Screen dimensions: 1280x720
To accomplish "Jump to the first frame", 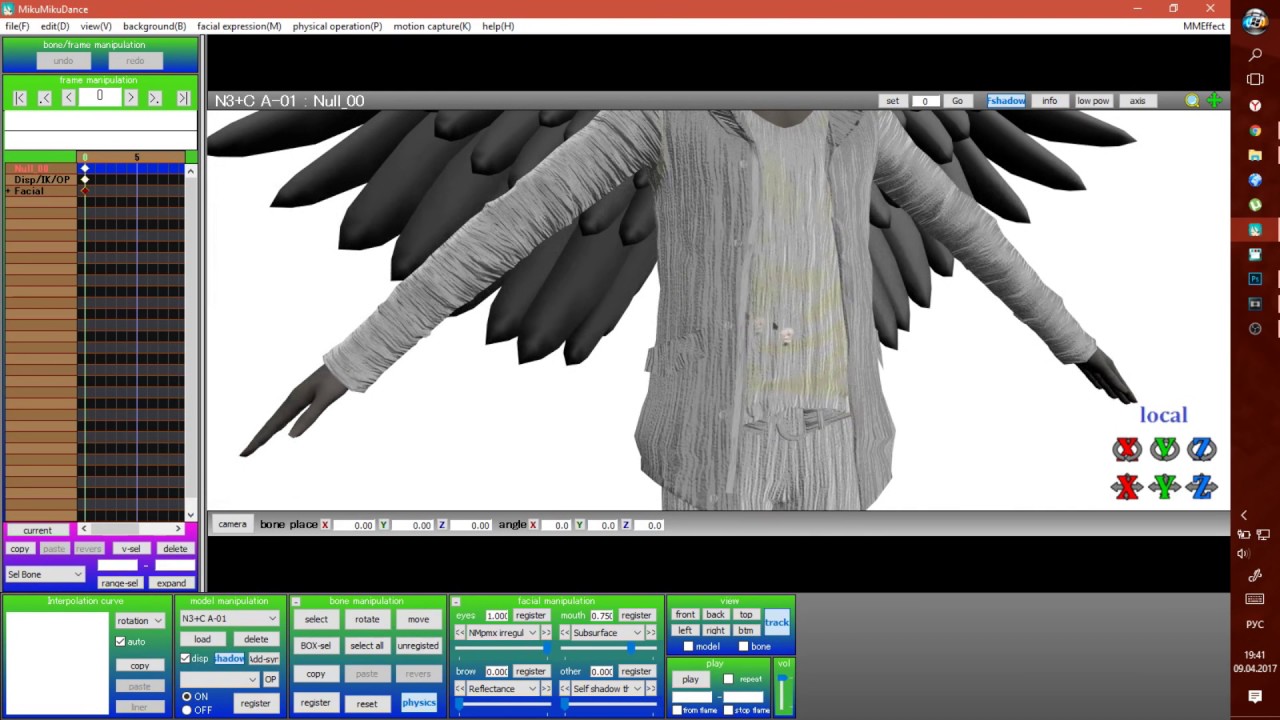I will point(19,98).
